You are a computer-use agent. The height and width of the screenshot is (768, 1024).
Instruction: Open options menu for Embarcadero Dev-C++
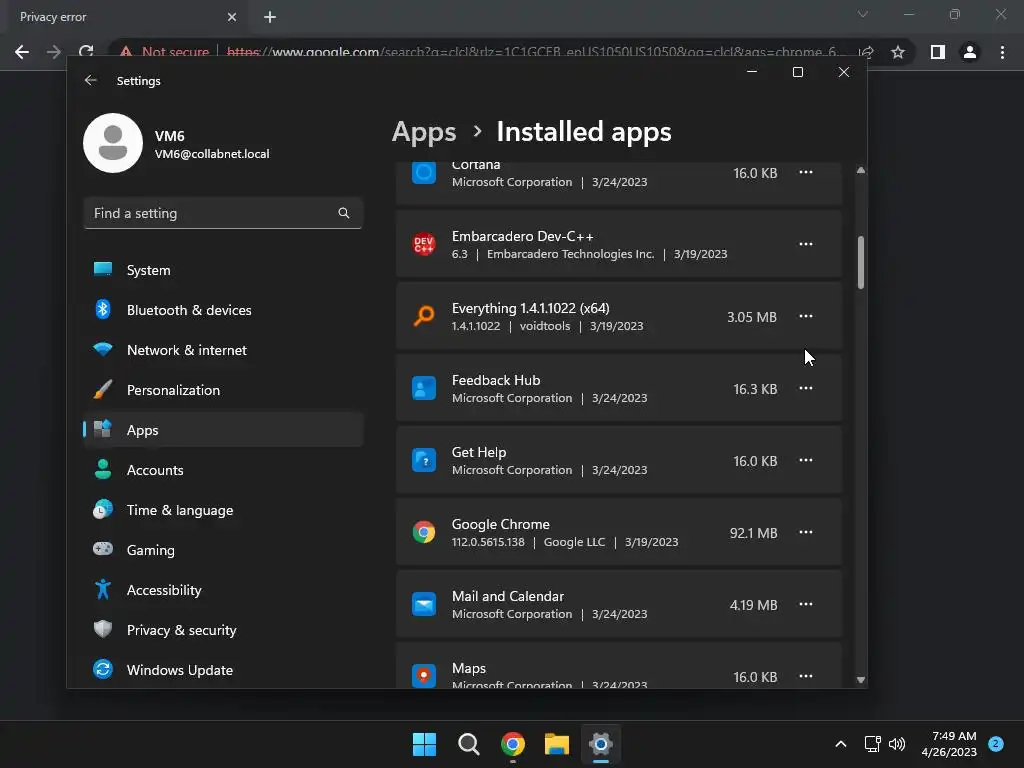[x=806, y=244]
